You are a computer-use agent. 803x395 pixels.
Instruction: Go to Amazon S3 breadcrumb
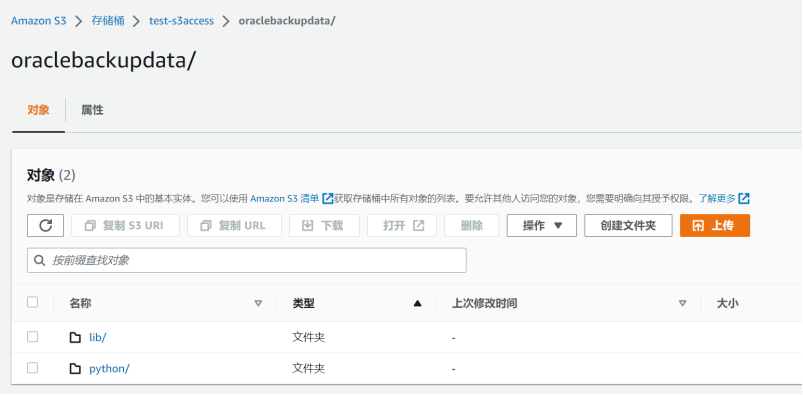click(39, 21)
